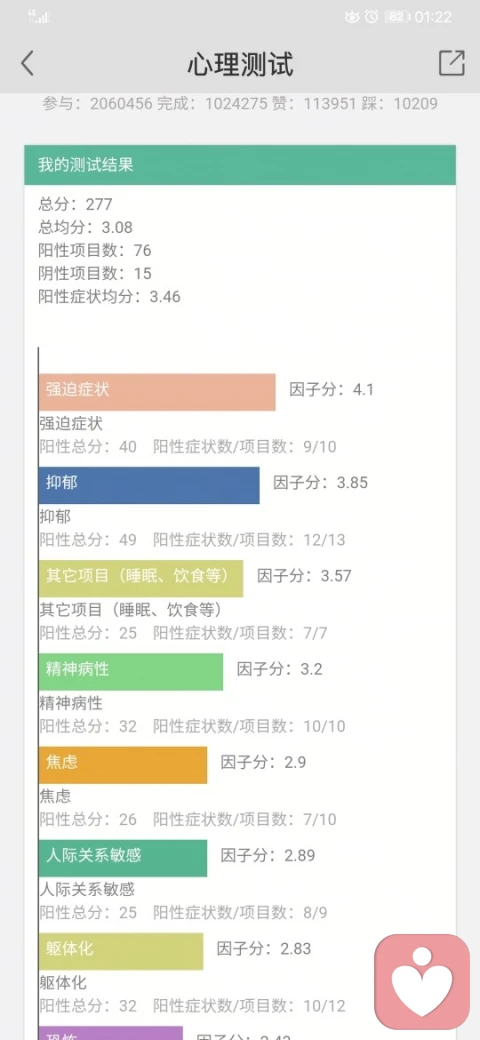Screen dimensions: 480x1040
Task: Select the 抑郁 blue bar
Action: point(149,485)
